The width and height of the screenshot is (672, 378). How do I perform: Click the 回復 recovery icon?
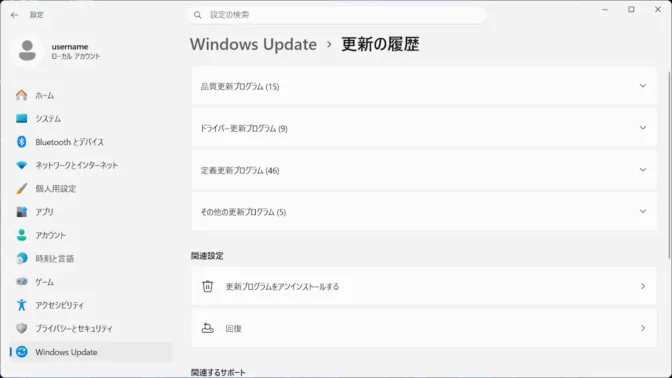(208, 328)
